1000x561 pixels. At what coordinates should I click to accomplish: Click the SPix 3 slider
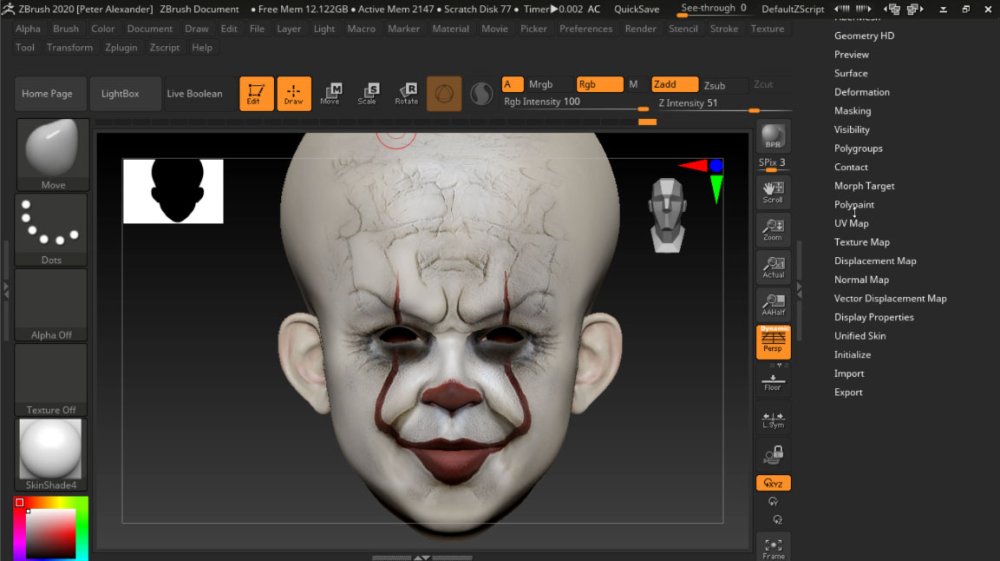click(x=772, y=164)
